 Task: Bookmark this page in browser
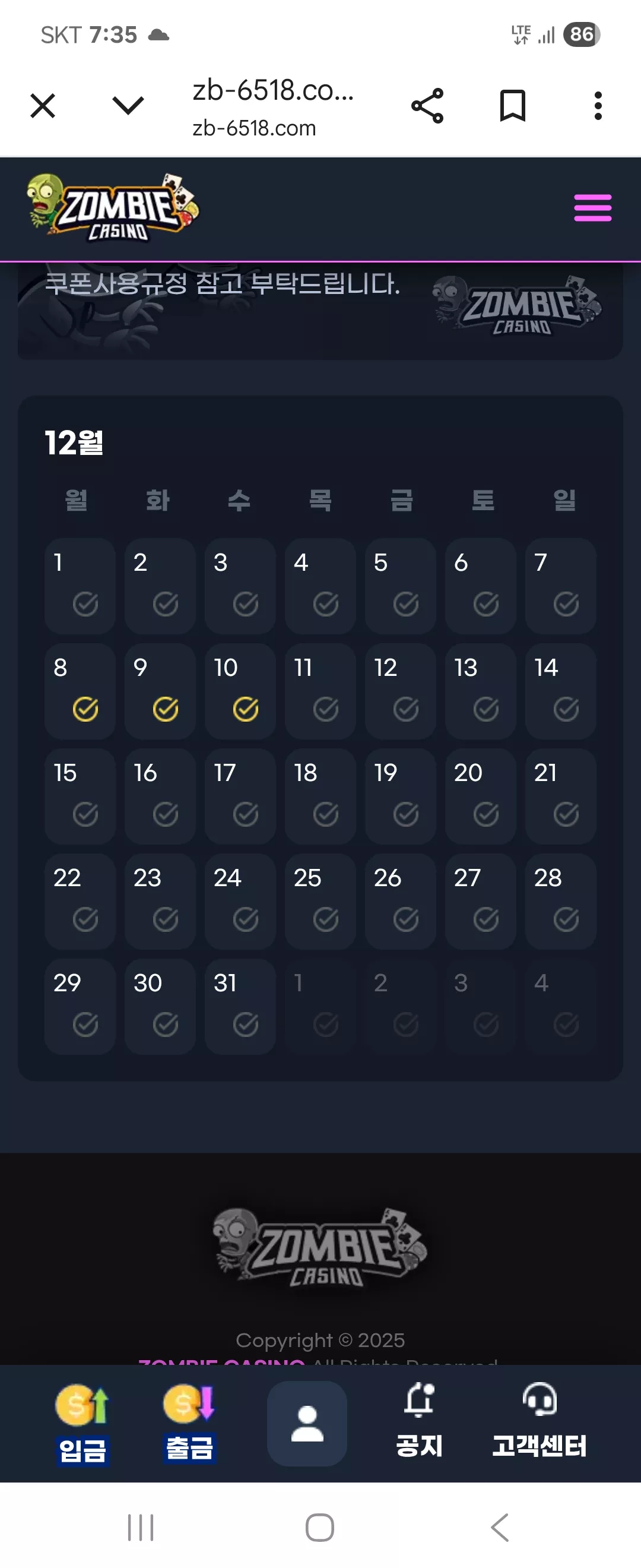[x=512, y=106]
